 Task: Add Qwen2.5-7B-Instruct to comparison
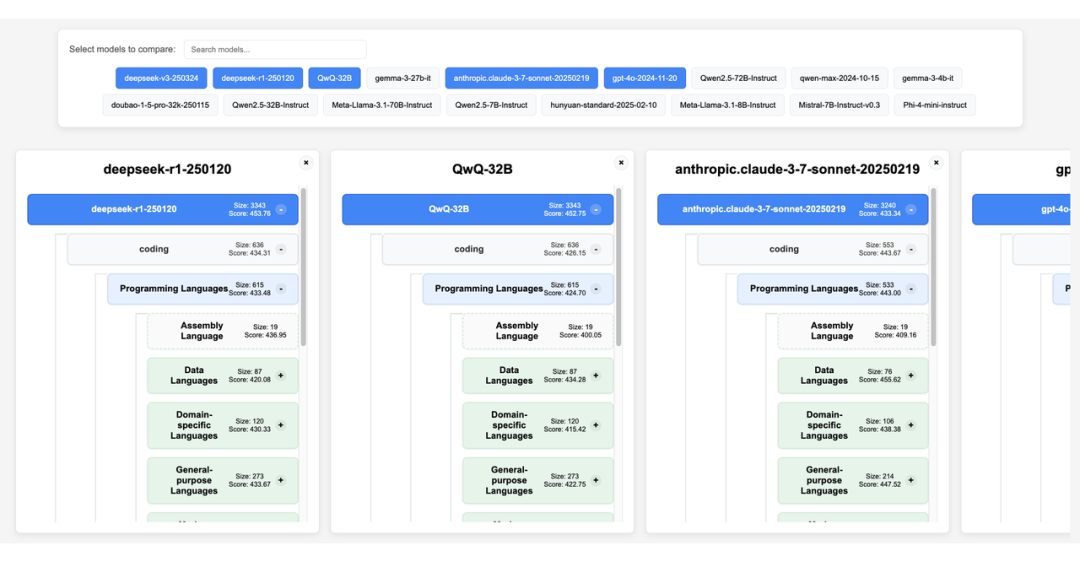click(x=491, y=105)
